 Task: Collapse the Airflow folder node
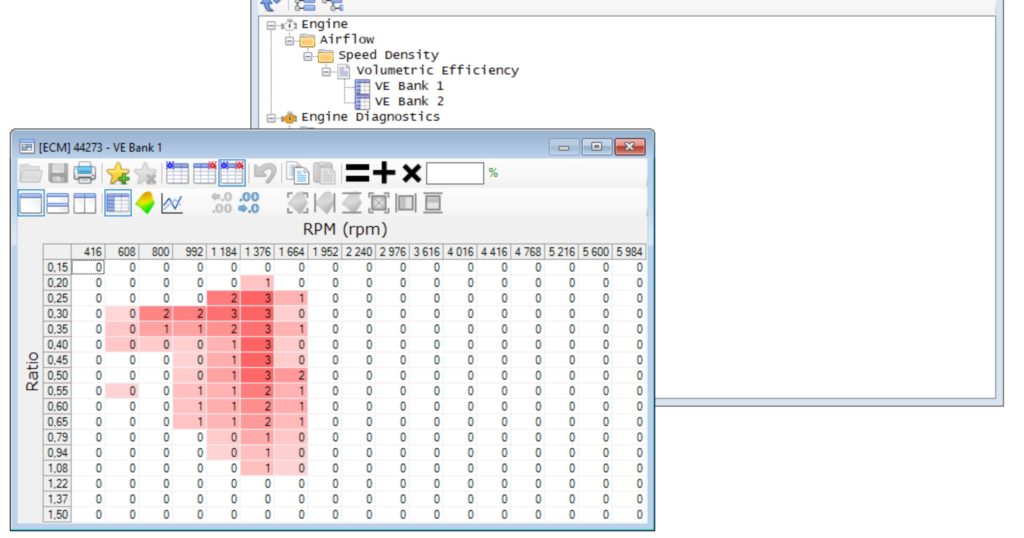tap(289, 40)
